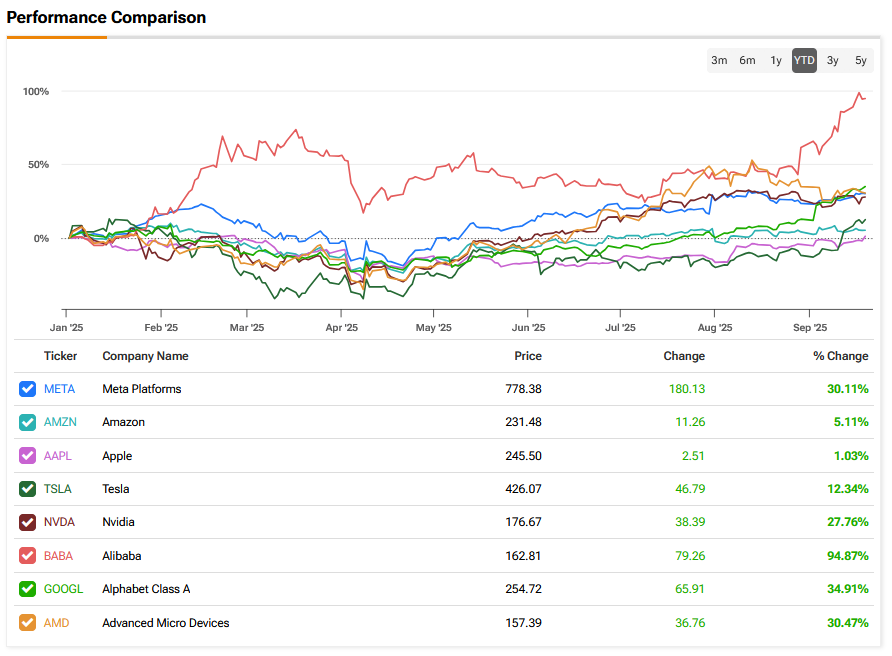
Task: Switch chart range to 3m
Action: coord(719,60)
